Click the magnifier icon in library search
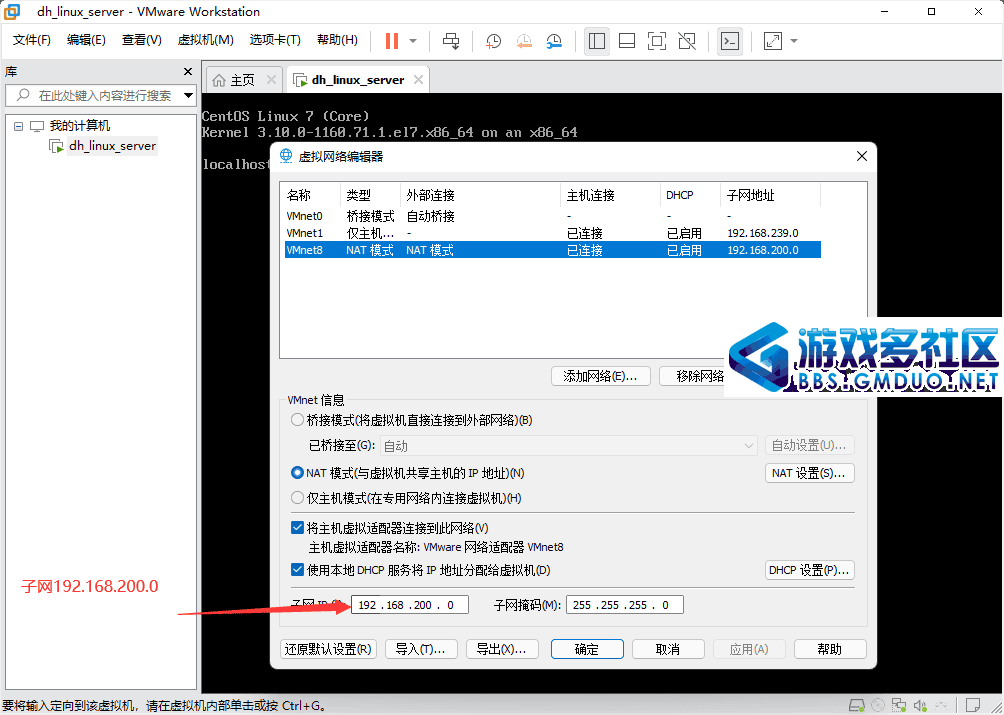Viewport: 1004px width, 715px height. 23,95
